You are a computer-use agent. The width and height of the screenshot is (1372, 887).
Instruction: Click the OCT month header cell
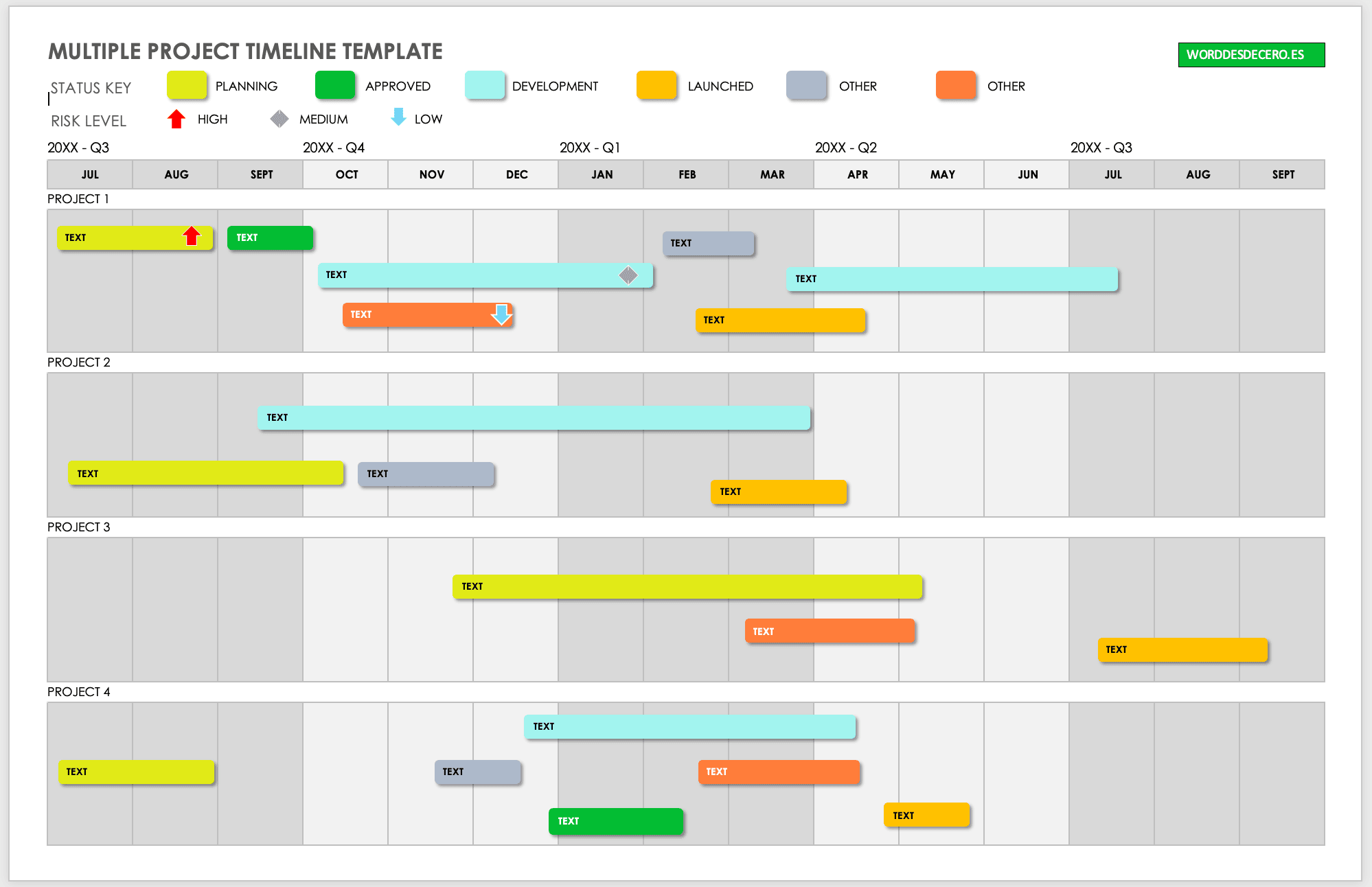pyautogui.click(x=345, y=174)
